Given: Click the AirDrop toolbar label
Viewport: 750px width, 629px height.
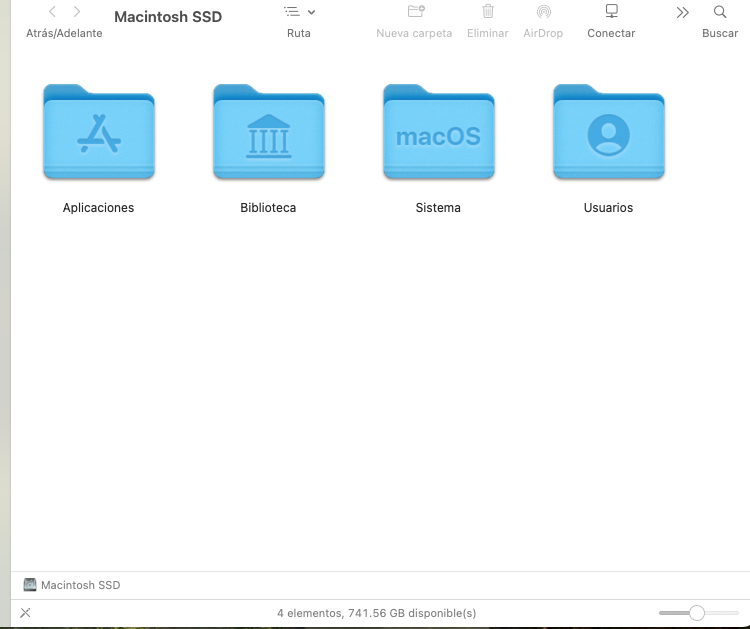Looking at the screenshot, I should (x=543, y=33).
